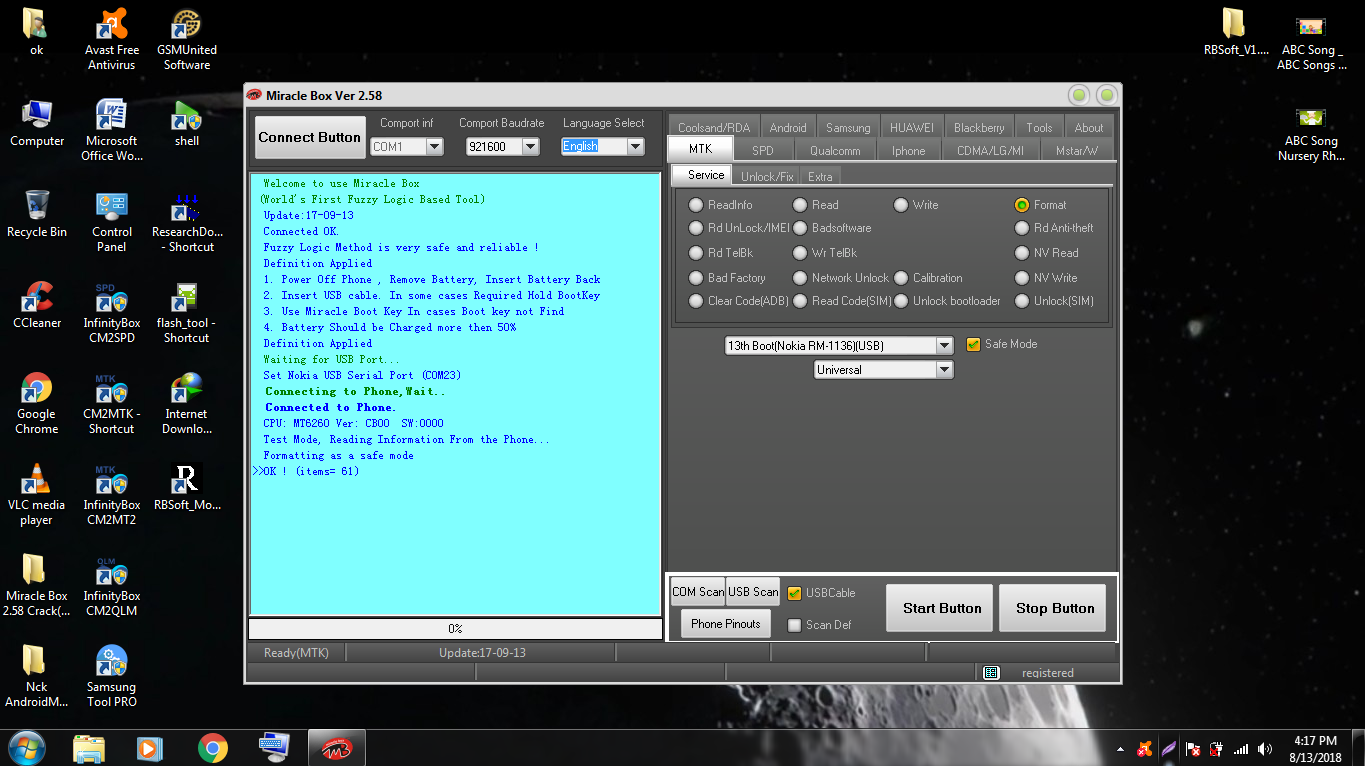Click the Start Button
Image resolution: width=1365 pixels, height=766 pixels.
click(942, 608)
